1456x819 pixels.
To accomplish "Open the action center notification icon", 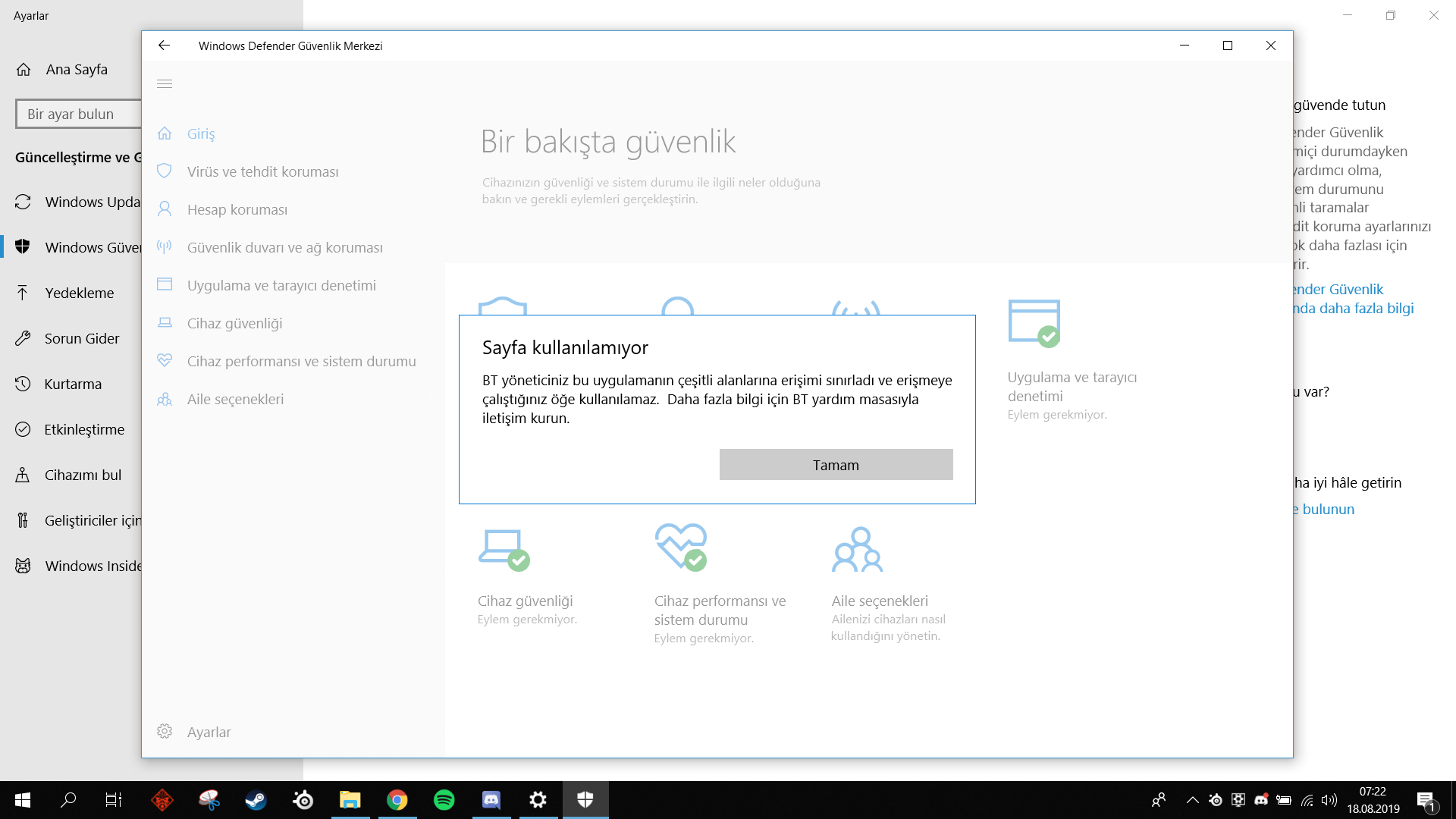I will (x=1426, y=800).
